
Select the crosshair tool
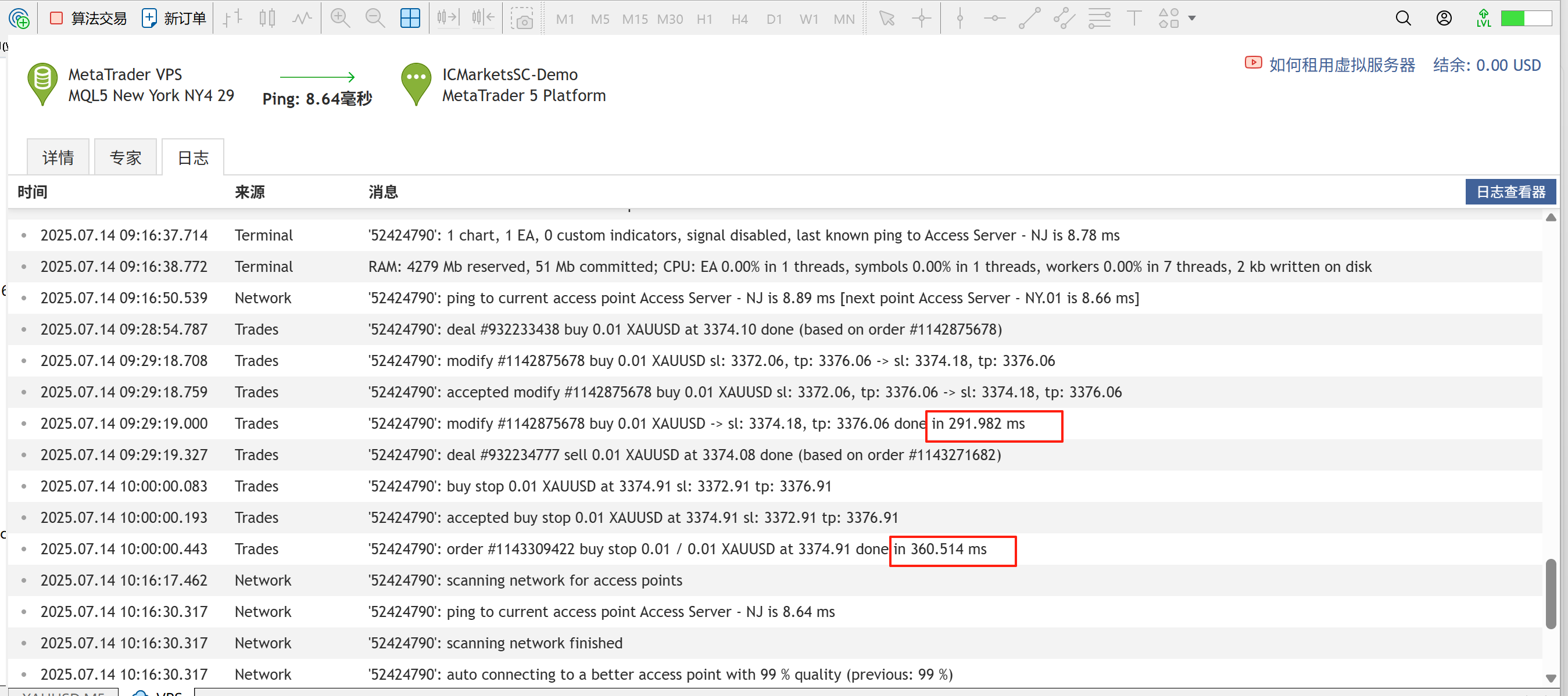point(921,18)
